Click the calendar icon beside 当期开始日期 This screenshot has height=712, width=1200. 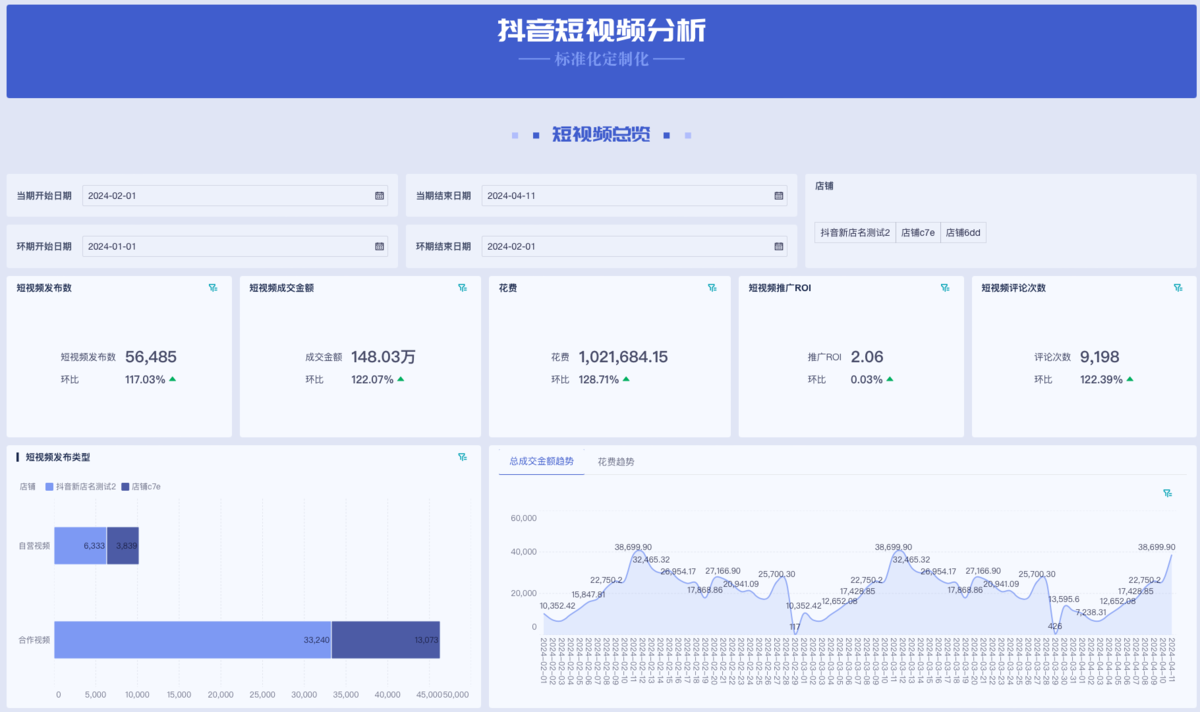[x=378, y=196]
